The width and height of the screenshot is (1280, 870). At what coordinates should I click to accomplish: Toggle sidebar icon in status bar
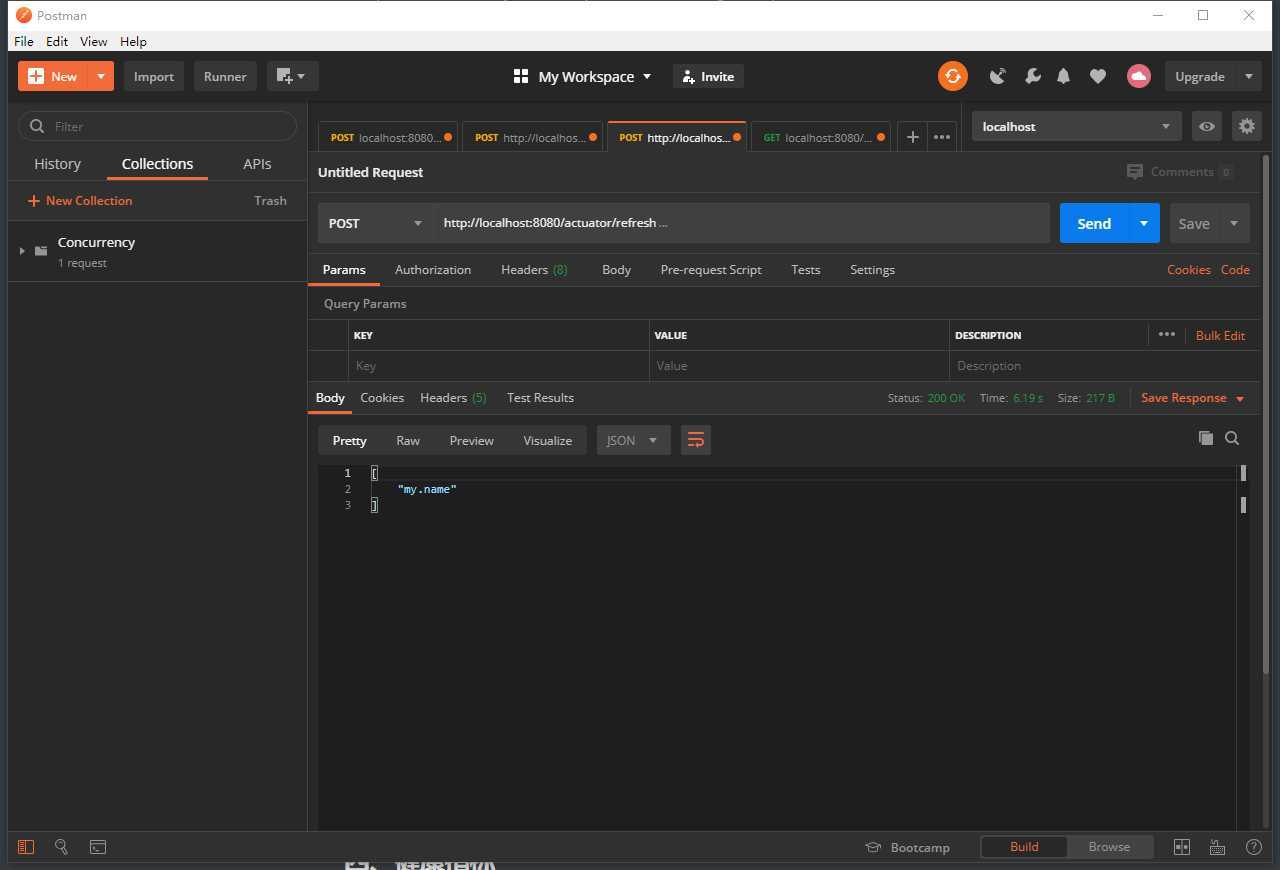[26, 847]
